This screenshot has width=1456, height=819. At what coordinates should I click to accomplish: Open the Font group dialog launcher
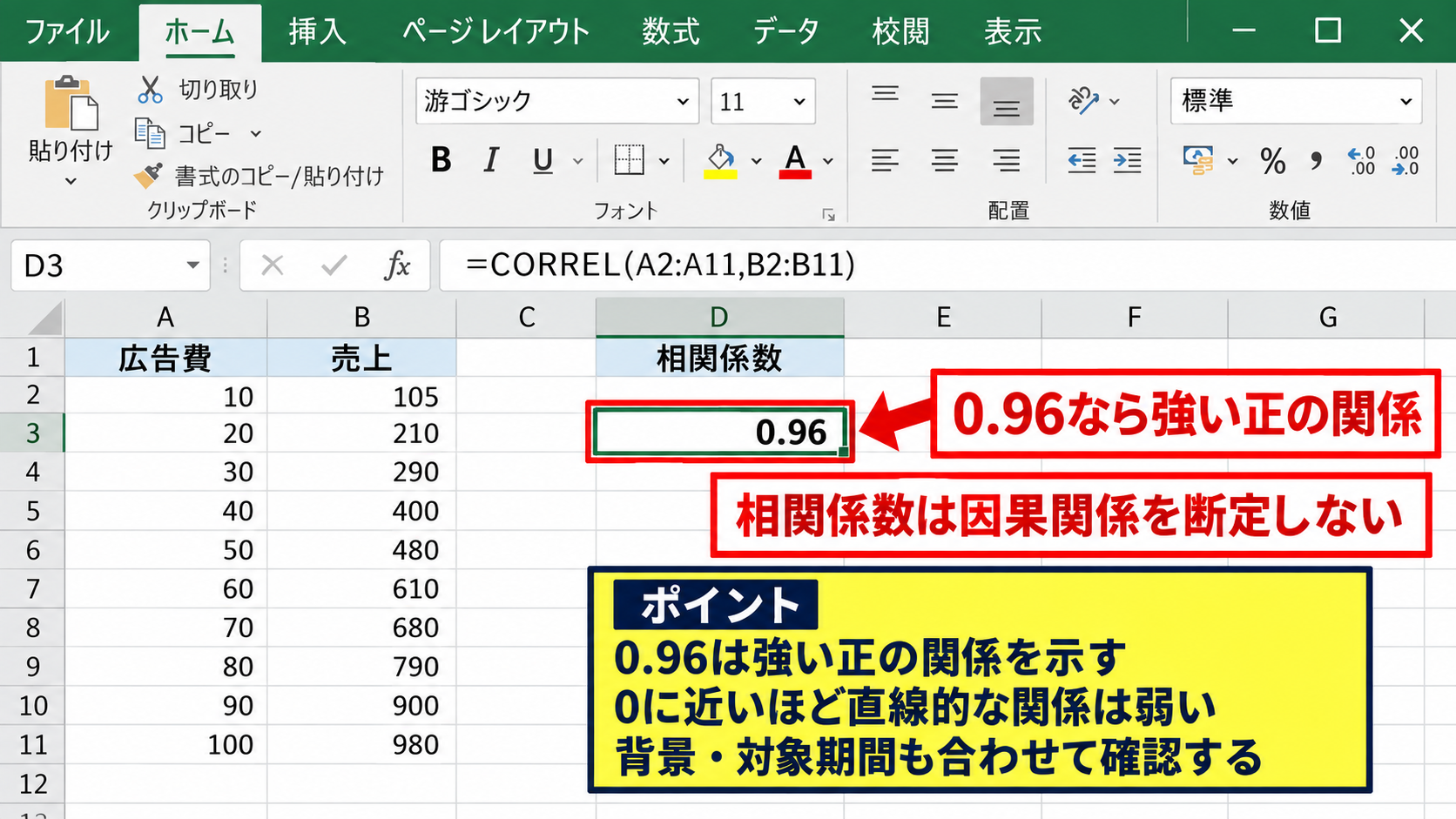[828, 215]
